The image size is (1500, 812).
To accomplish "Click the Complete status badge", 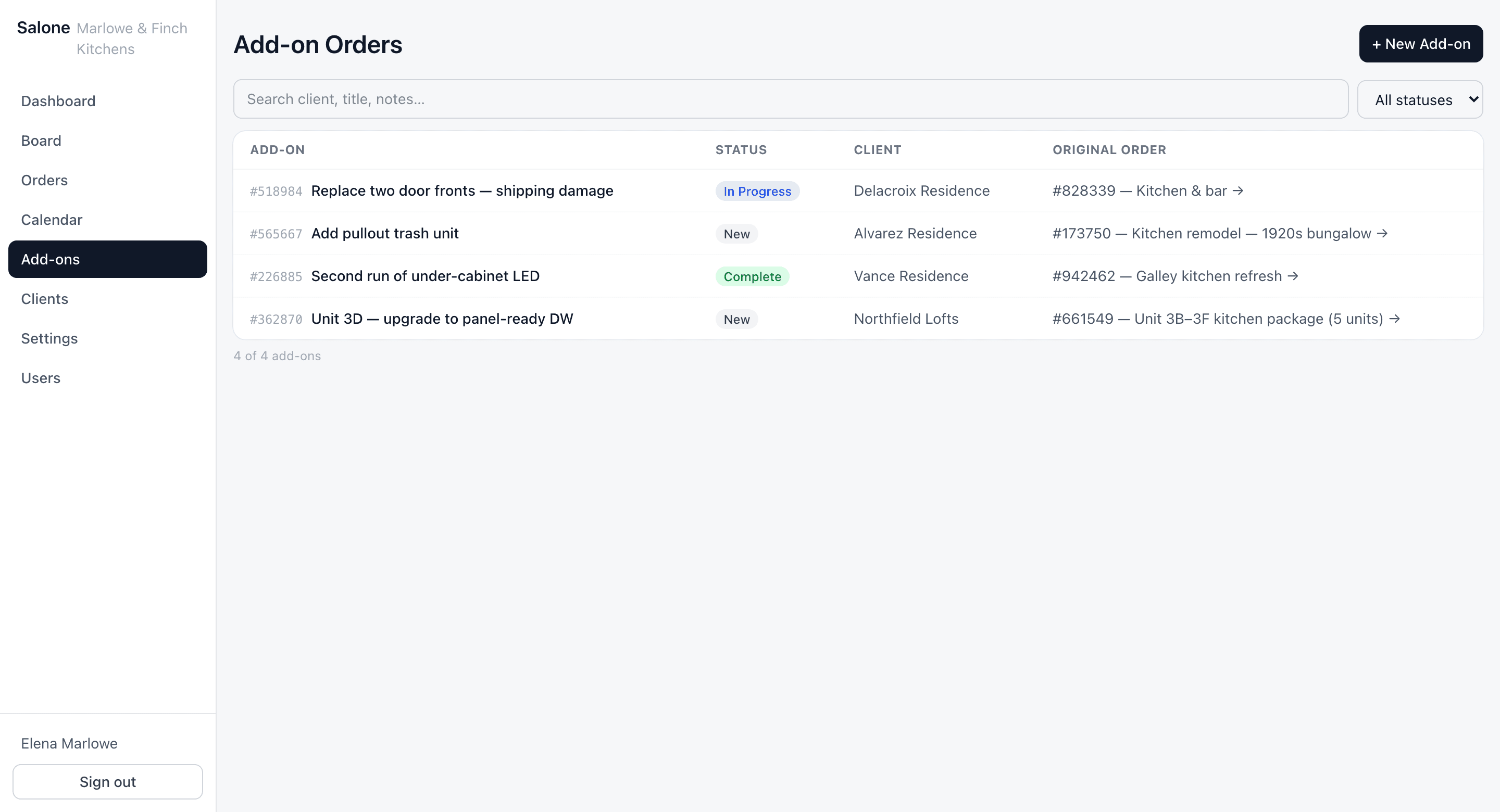I will pyautogui.click(x=752, y=276).
